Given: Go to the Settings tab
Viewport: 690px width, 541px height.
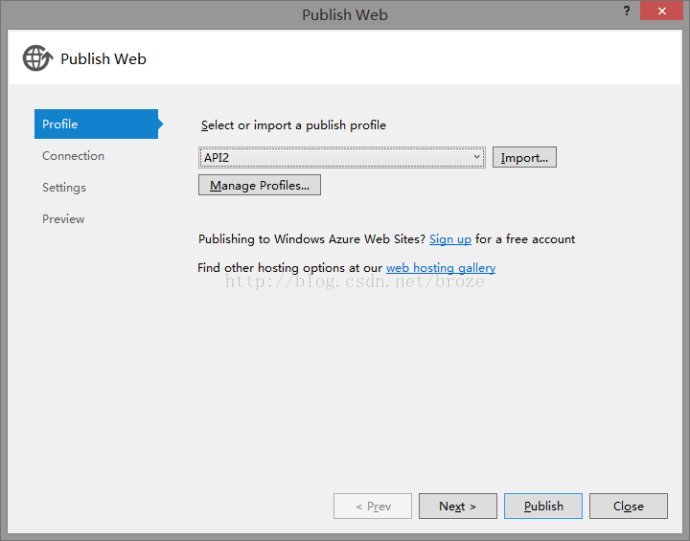Looking at the screenshot, I should point(64,188).
